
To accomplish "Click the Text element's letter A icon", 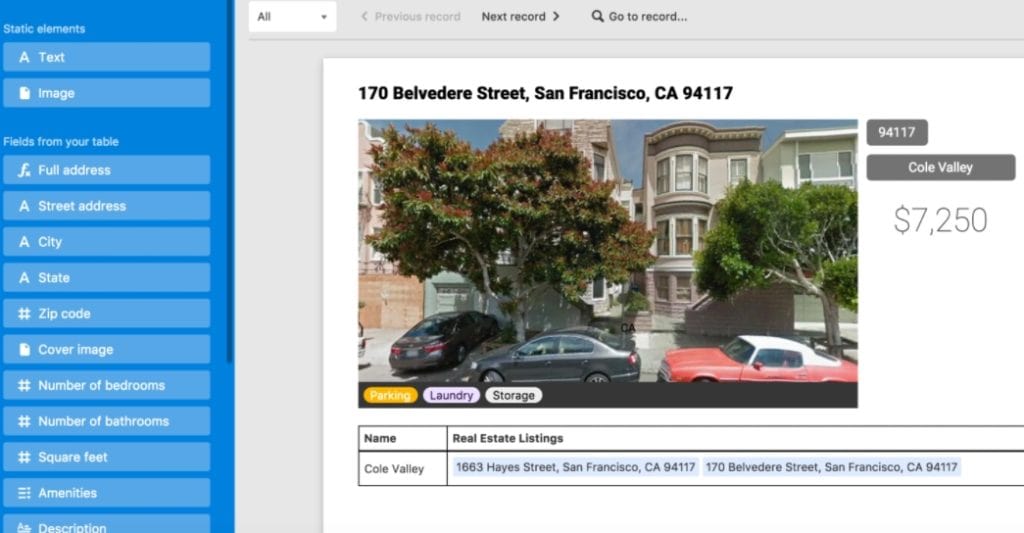I will tap(24, 57).
